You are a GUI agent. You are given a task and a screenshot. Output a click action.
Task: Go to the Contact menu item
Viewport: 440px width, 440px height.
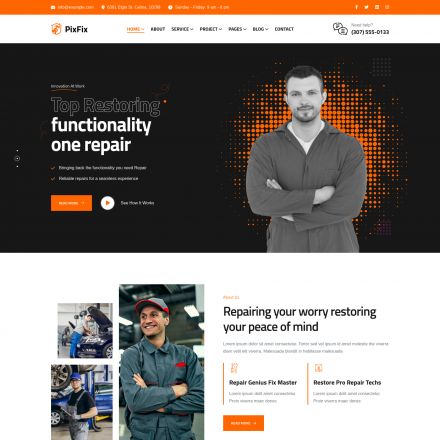point(284,29)
